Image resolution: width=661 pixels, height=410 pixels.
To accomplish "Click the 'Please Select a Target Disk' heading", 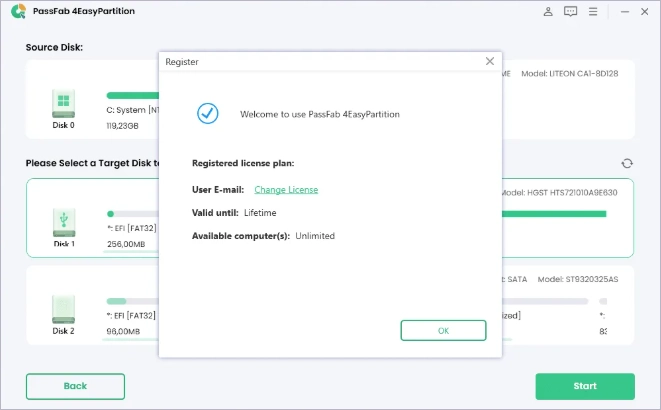I will coord(93,163).
